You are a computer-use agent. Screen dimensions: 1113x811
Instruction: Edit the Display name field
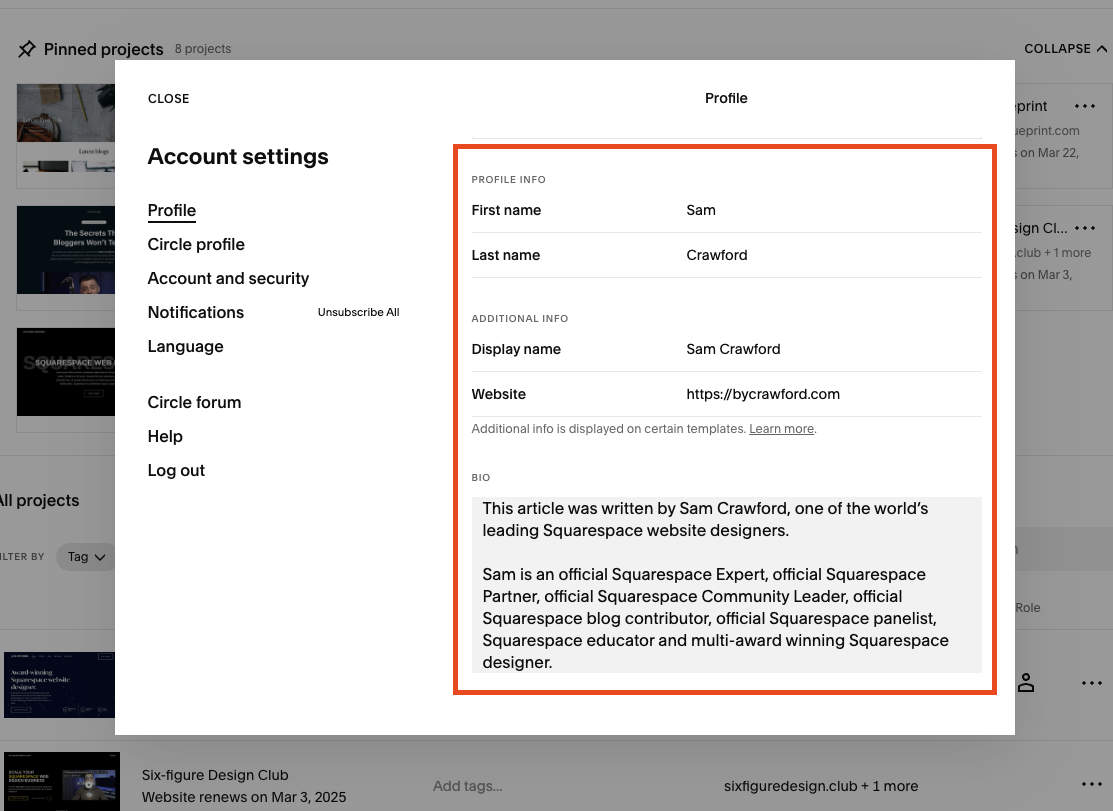(x=727, y=349)
